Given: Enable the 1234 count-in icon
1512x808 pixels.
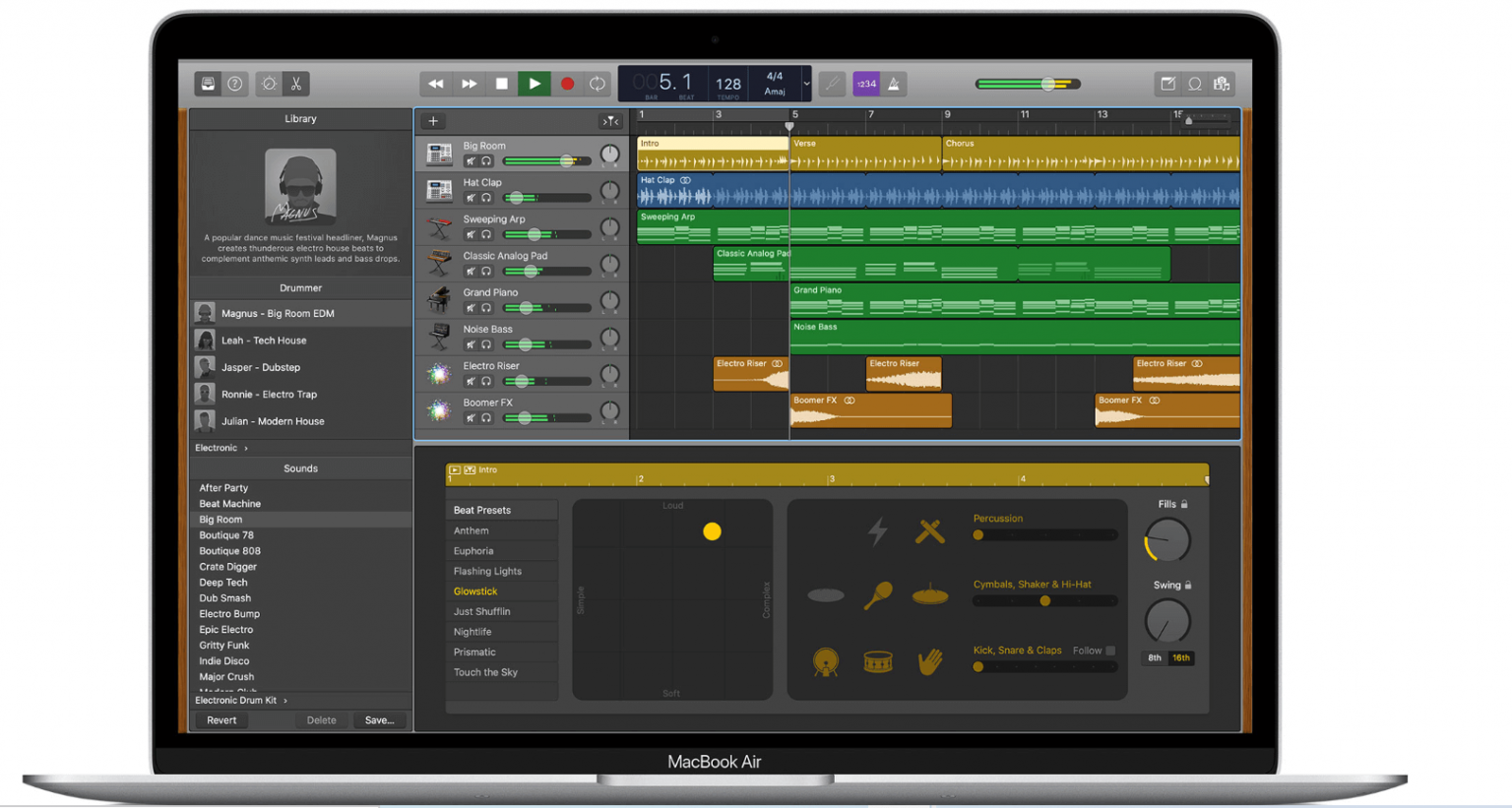Looking at the screenshot, I should click(865, 84).
